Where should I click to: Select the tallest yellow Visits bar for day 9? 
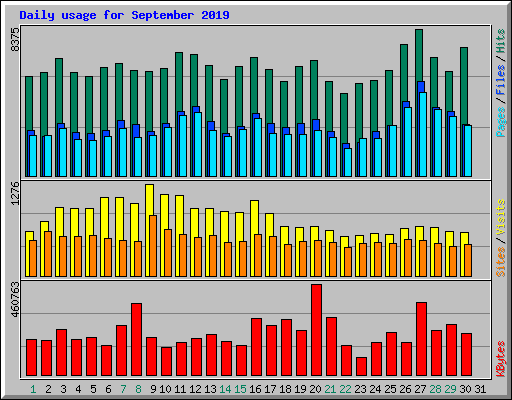pos(150,200)
